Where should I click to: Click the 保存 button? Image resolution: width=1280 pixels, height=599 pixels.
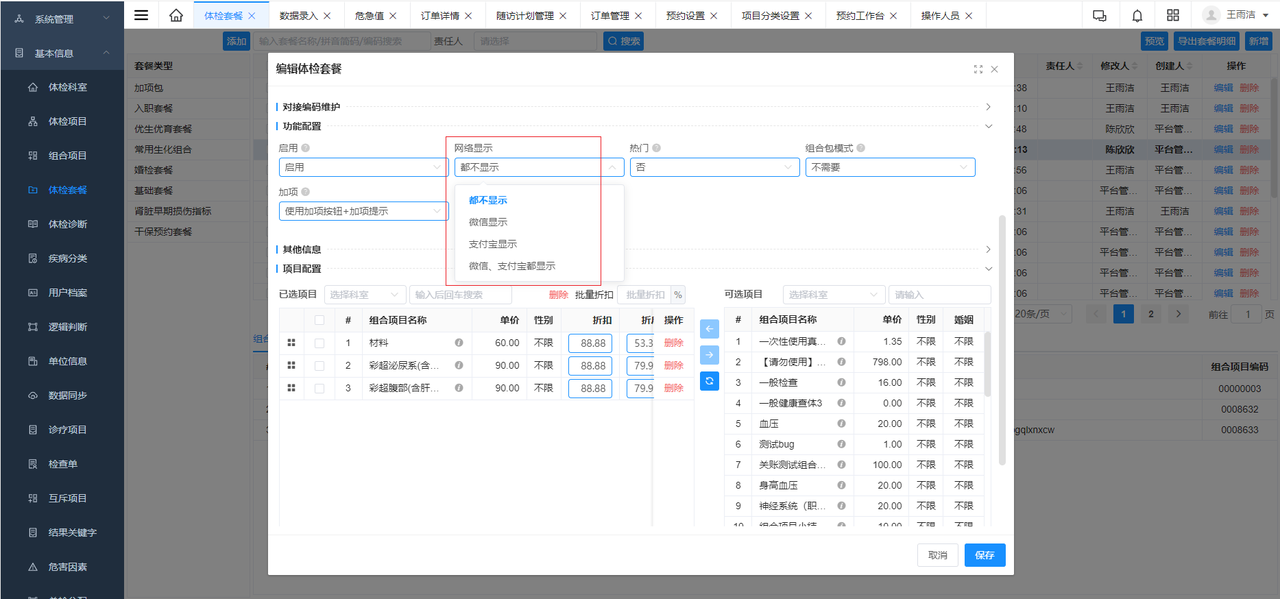click(x=984, y=555)
